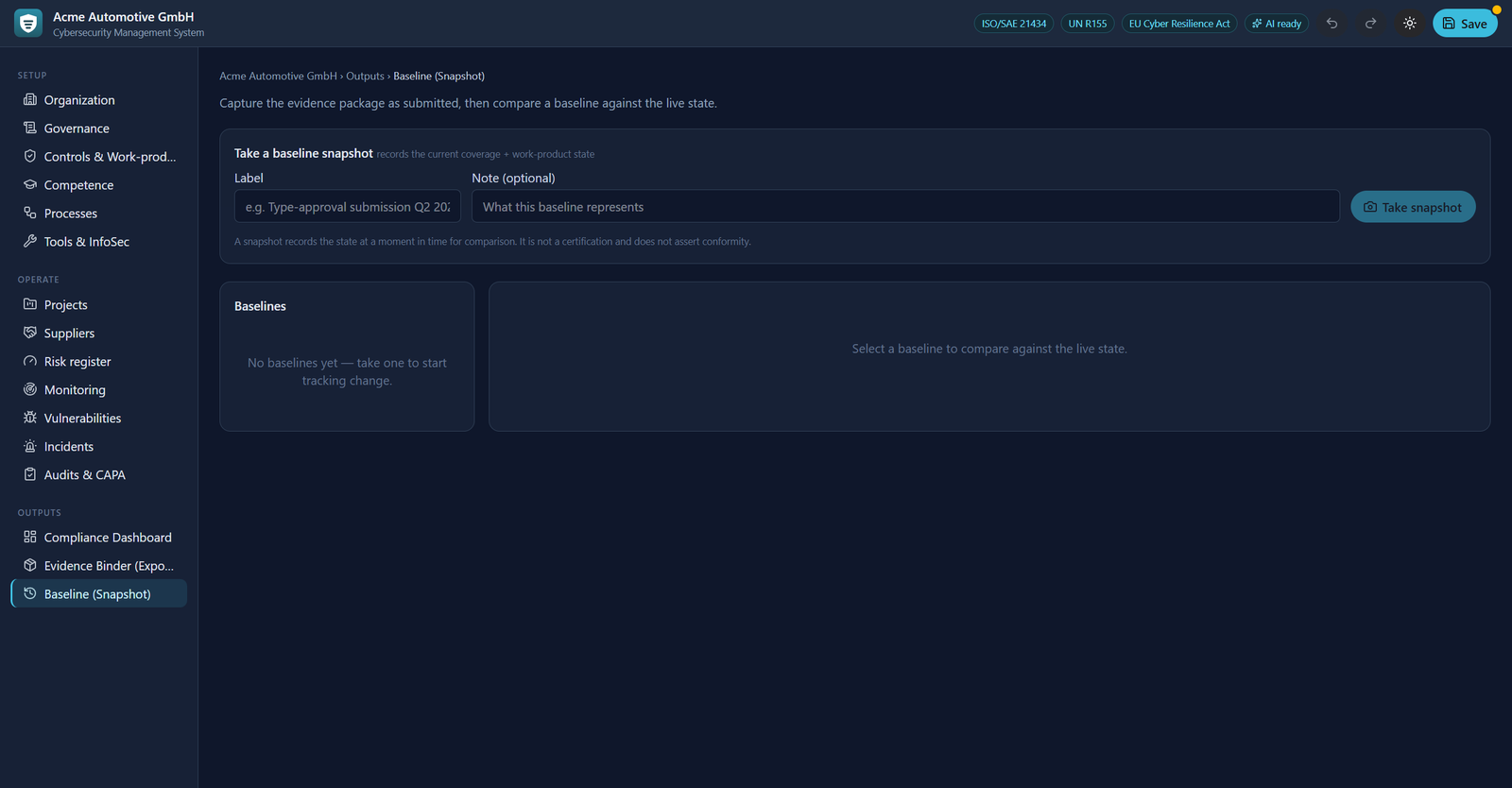Image resolution: width=1512 pixels, height=788 pixels.
Task: Select the Audits & CAPA sidebar entry
Action: tap(99, 474)
